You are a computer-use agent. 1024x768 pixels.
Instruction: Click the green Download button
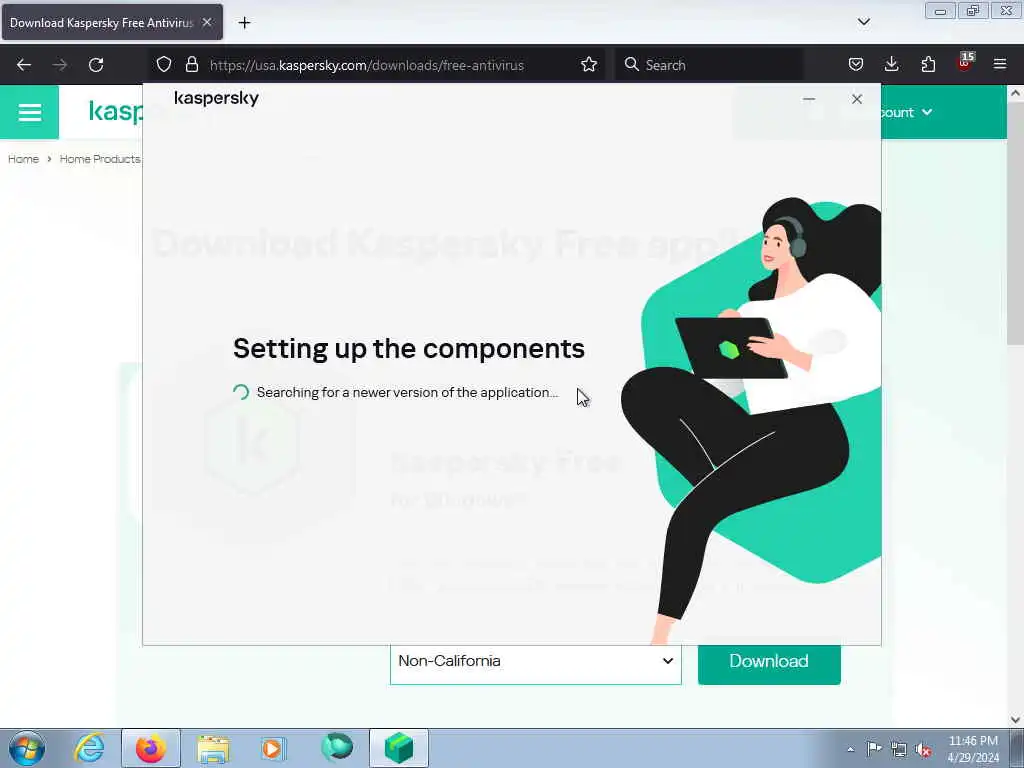click(769, 662)
